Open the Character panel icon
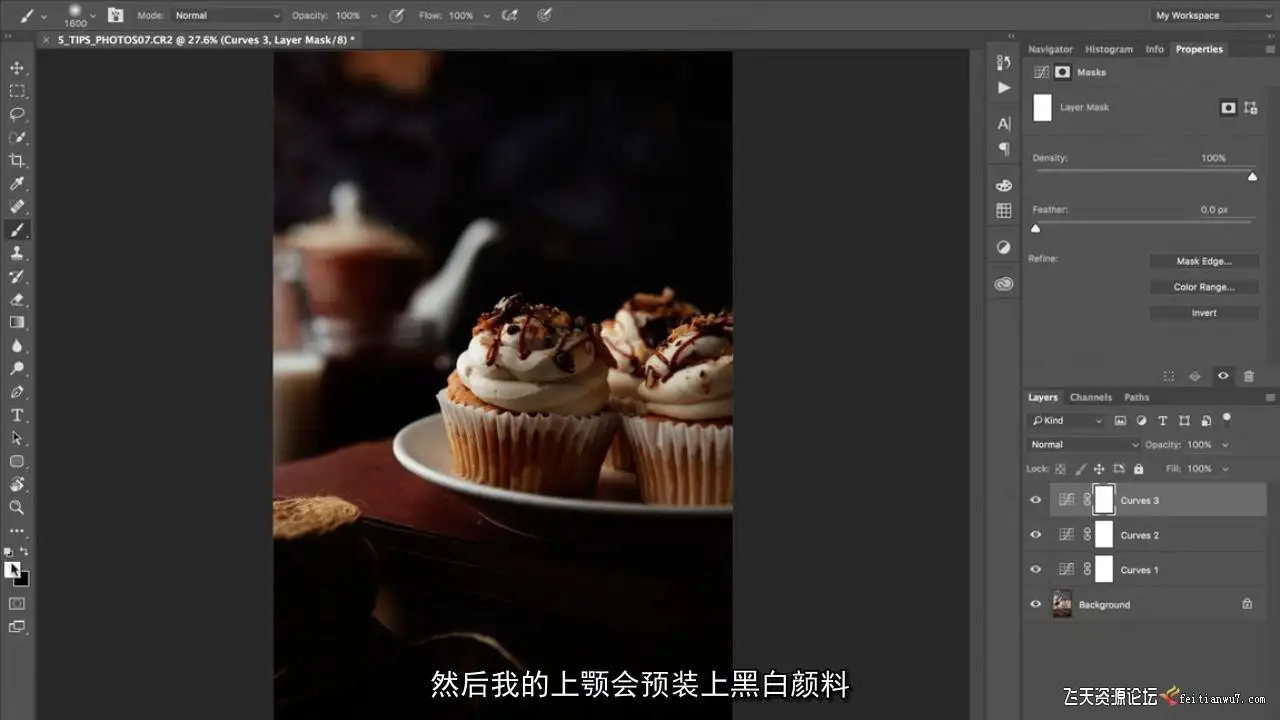The image size is (1280, 720). tap(1004, 124)
